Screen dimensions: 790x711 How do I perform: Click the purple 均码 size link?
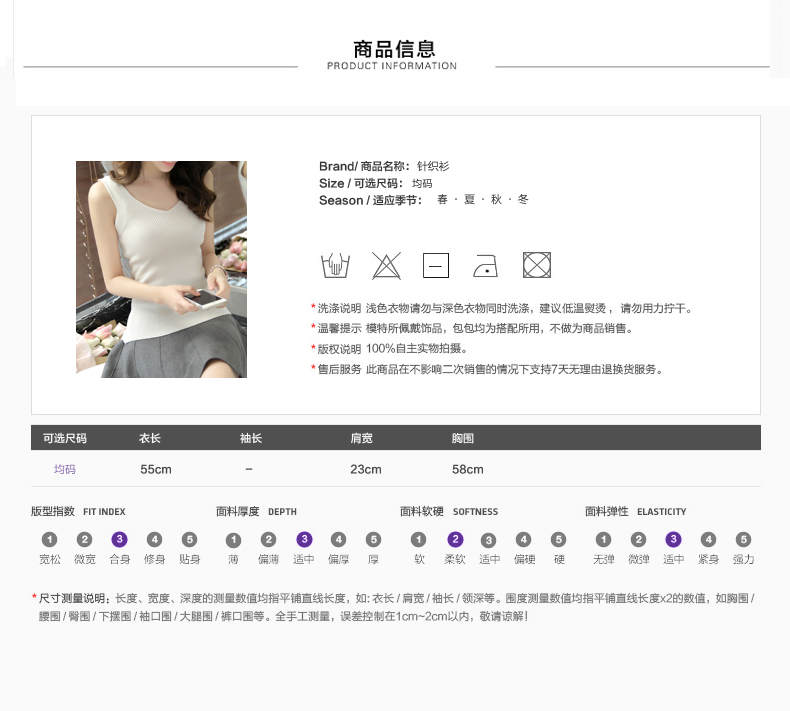[x=65, y=469]
